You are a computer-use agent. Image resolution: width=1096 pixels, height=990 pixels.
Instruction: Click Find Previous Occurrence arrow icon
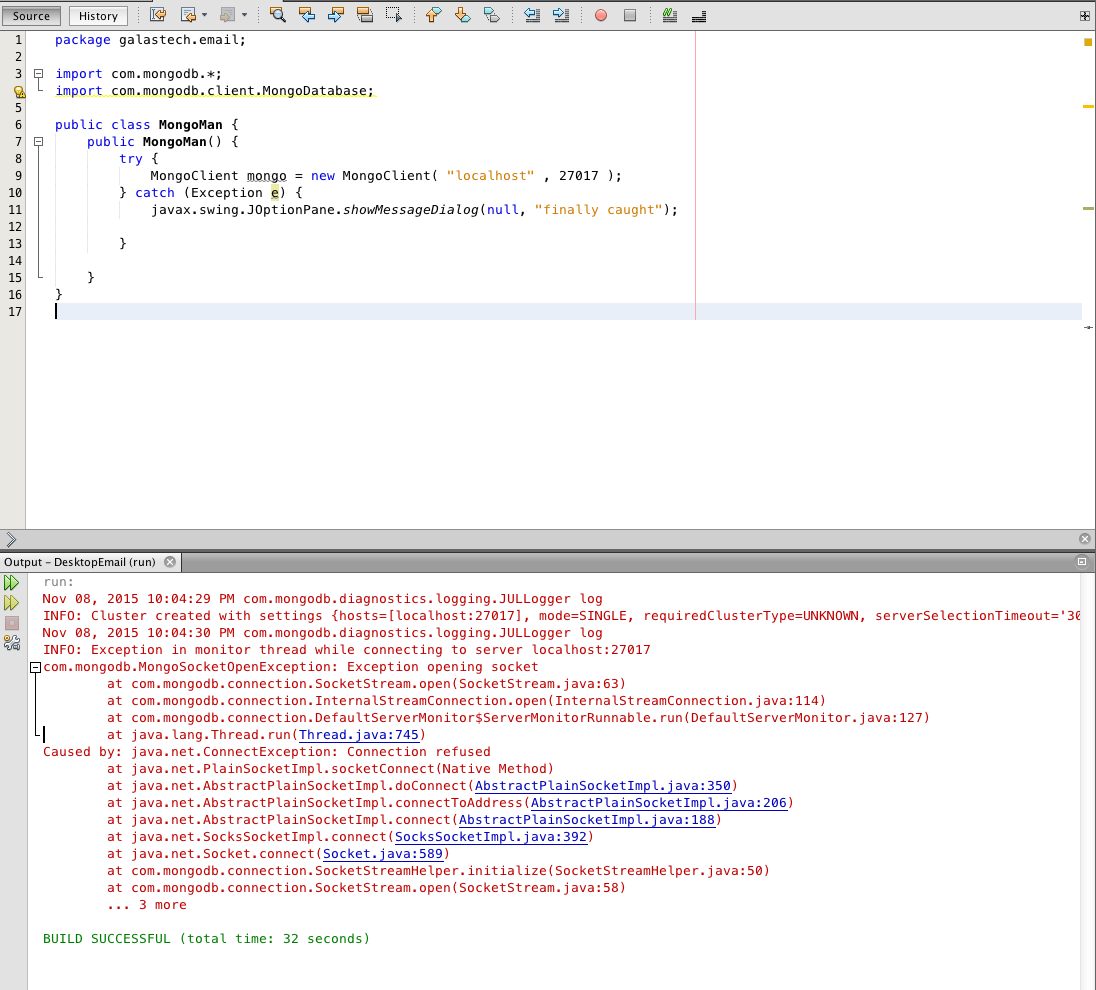(307, 15)
